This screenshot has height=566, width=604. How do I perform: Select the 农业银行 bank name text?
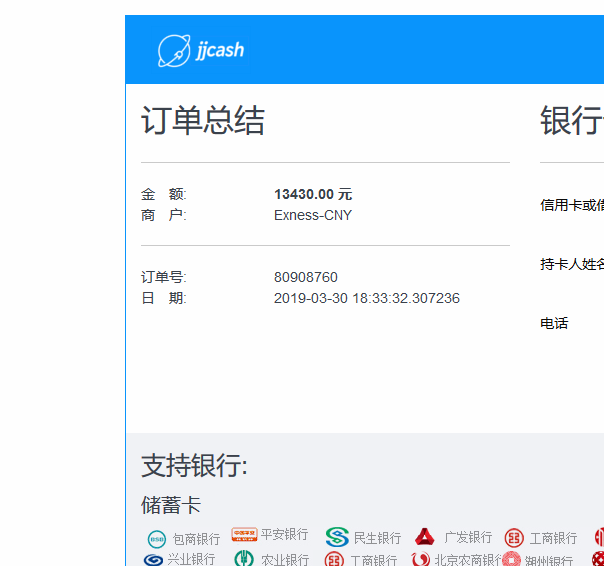[285, 560]
